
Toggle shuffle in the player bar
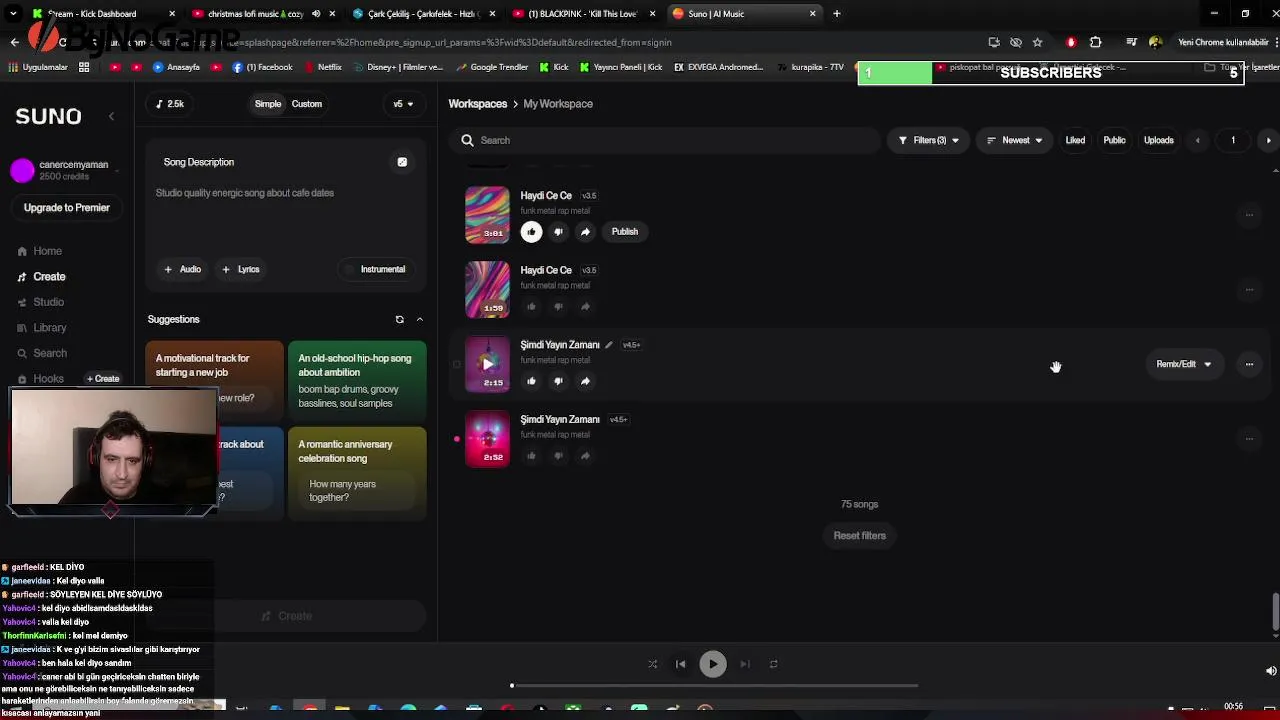click(x=652, y=664)
